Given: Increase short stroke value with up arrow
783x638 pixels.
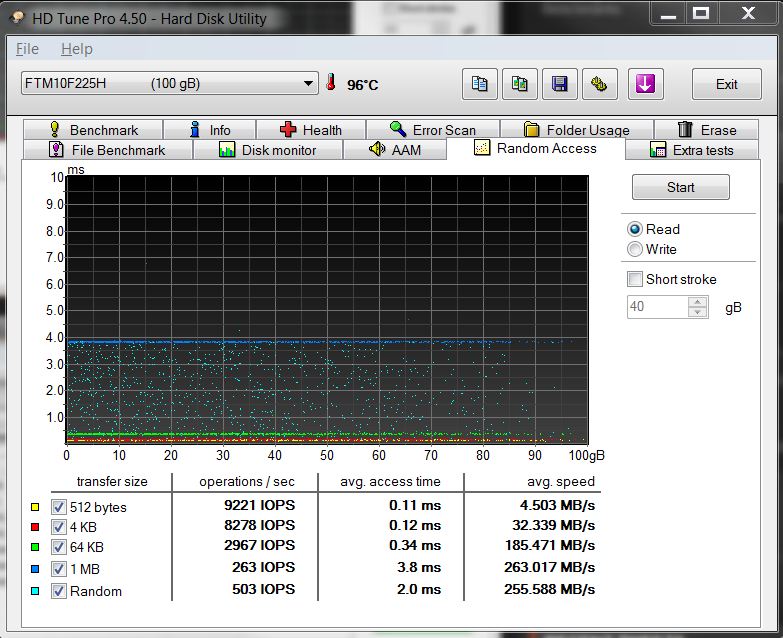Looking at the screenshot, I should click(698, 302).
